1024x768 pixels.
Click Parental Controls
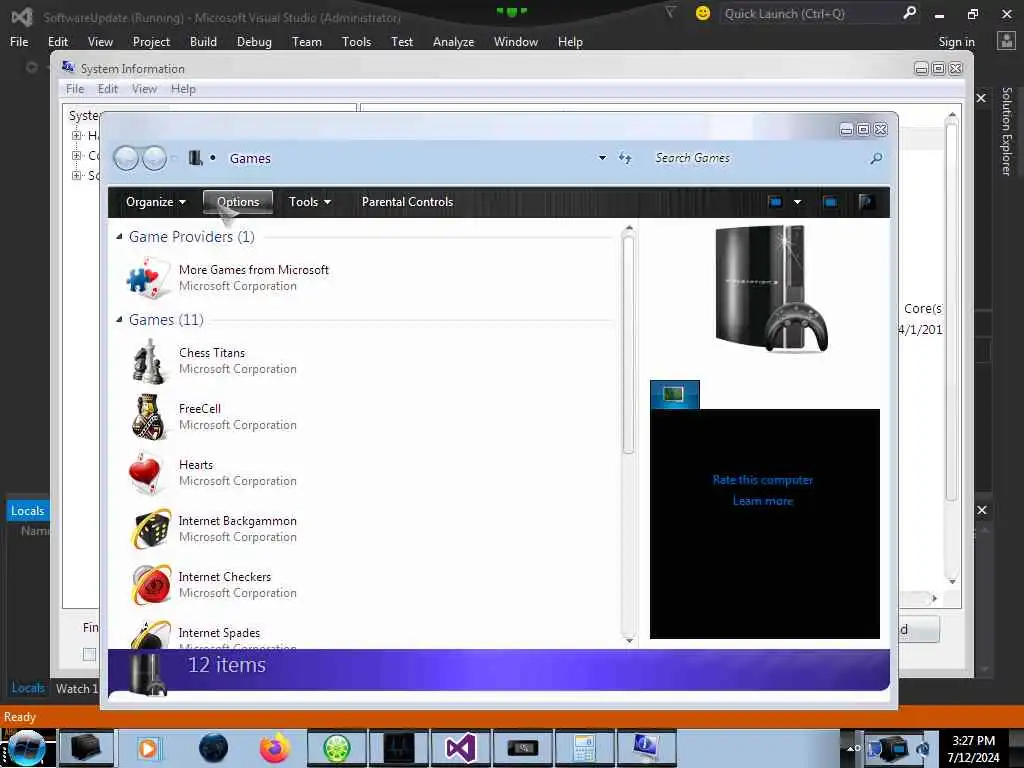pyautogui.click(x=408, y=202)
